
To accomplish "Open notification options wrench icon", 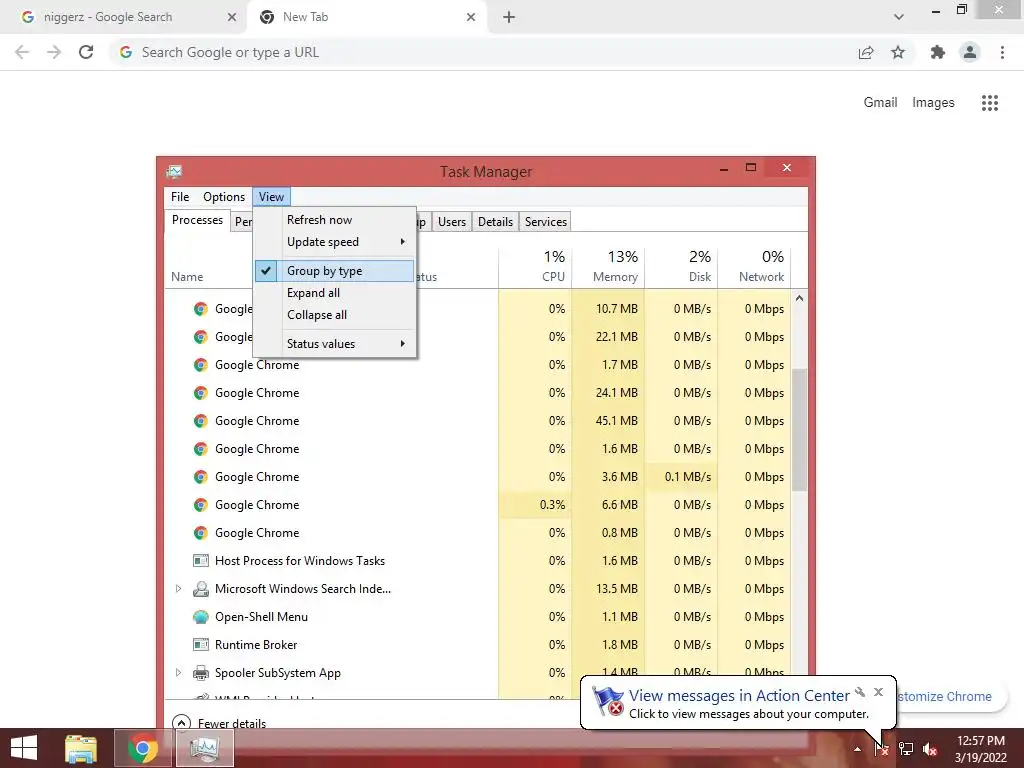I will click(x=860, y=692).
